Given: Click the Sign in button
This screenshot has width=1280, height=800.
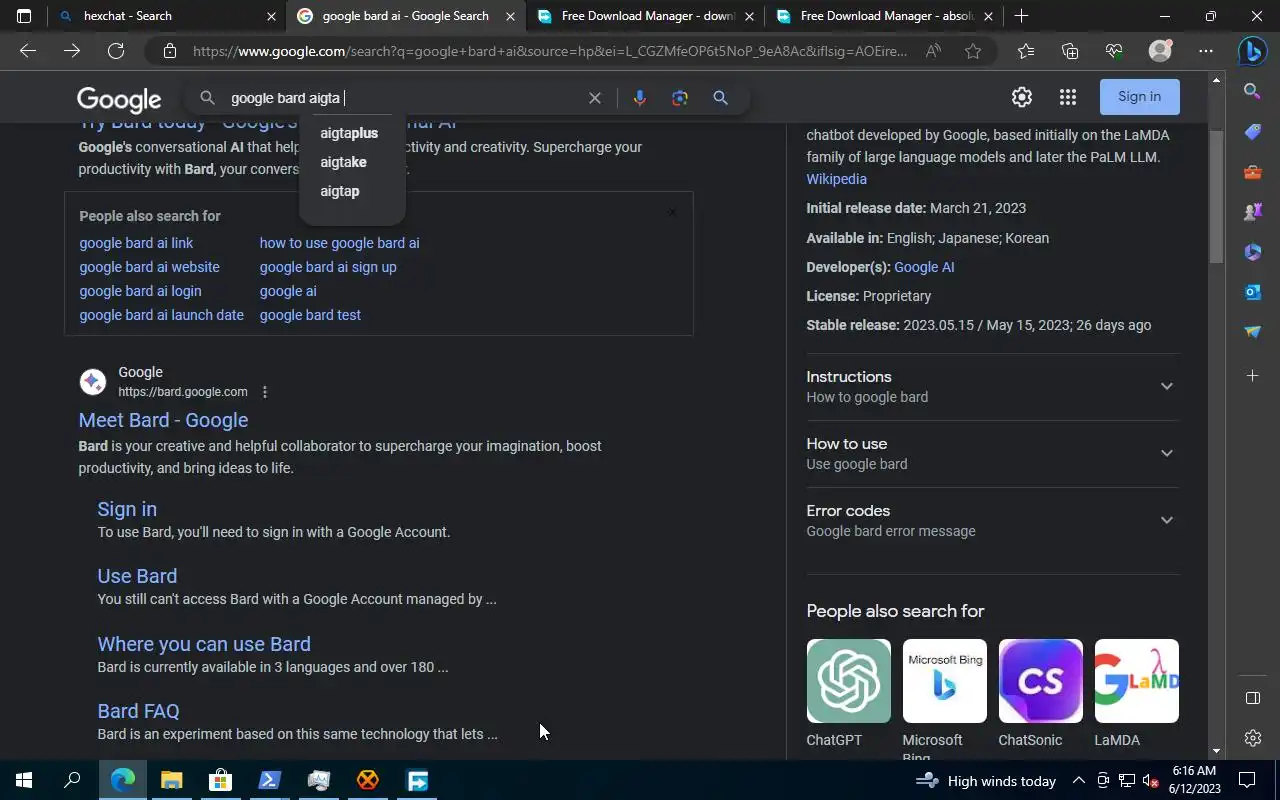Looking at the screenshot, I should coord(1140,97).
